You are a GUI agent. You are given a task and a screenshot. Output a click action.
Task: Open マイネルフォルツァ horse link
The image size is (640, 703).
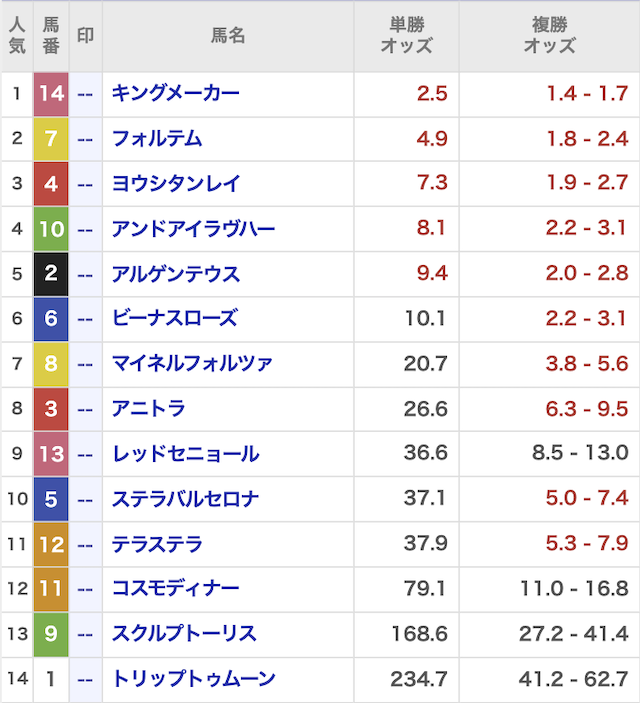(x=192, y=364)
